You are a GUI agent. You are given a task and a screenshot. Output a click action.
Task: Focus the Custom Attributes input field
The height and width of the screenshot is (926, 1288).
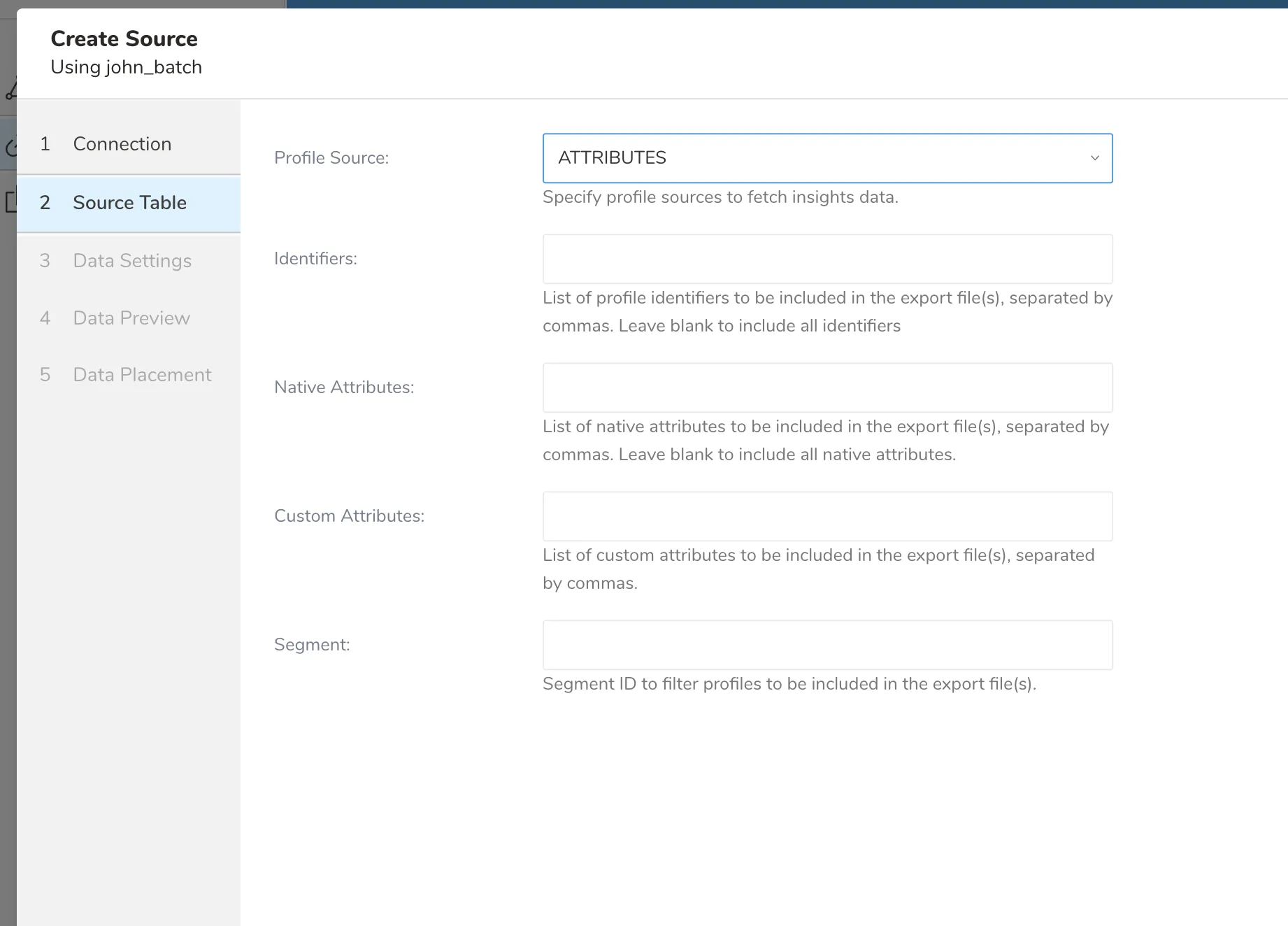click(x=827, y=516)
